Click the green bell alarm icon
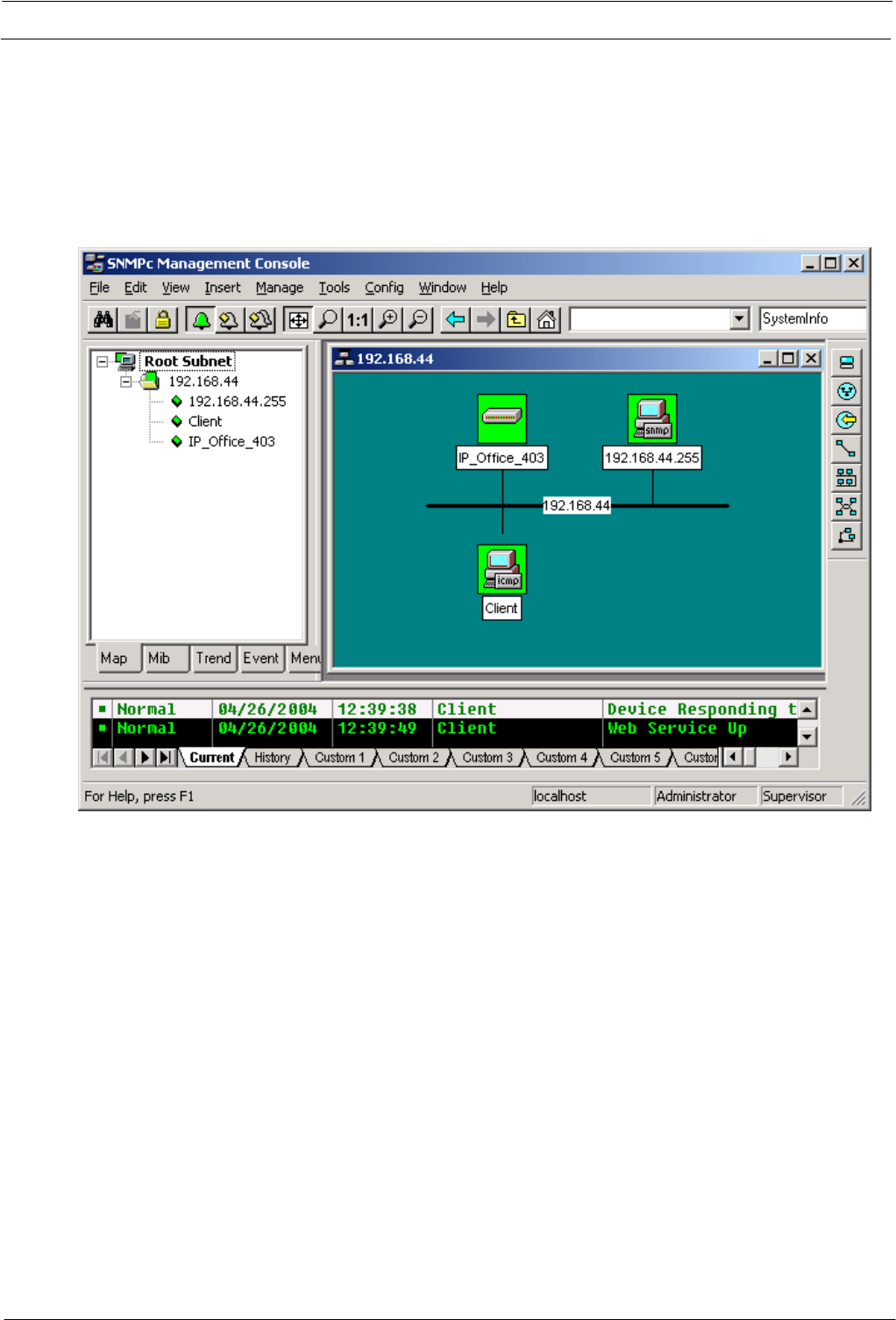The width and height of the screenshot is (896, 1320). coord(202,320)
